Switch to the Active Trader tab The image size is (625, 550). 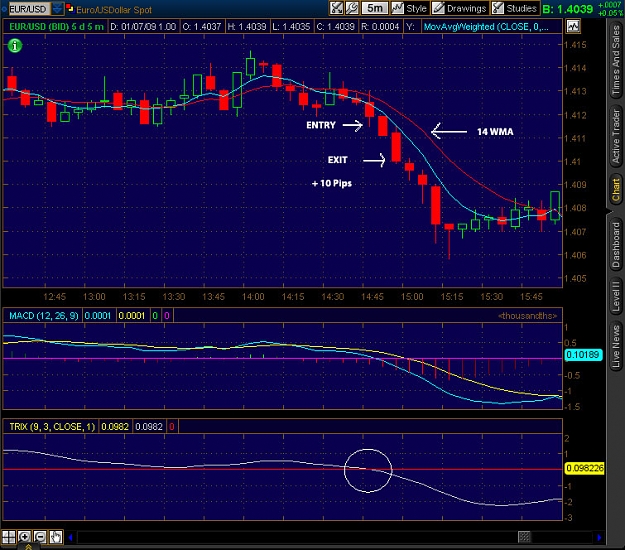point(616,136)
